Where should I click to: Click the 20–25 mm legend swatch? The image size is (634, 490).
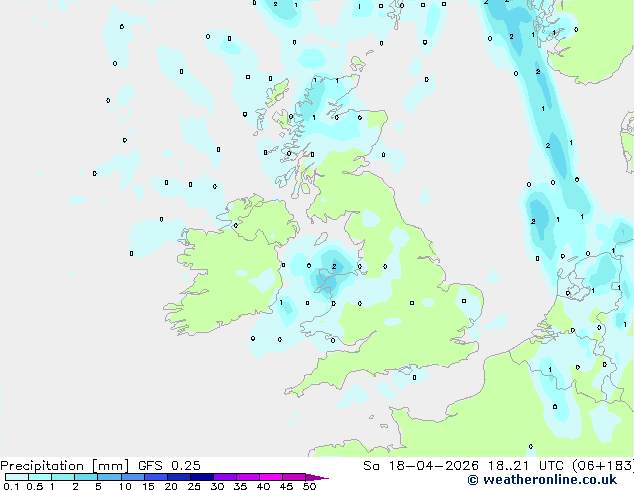pyautogui.click(x=179, y=477)
